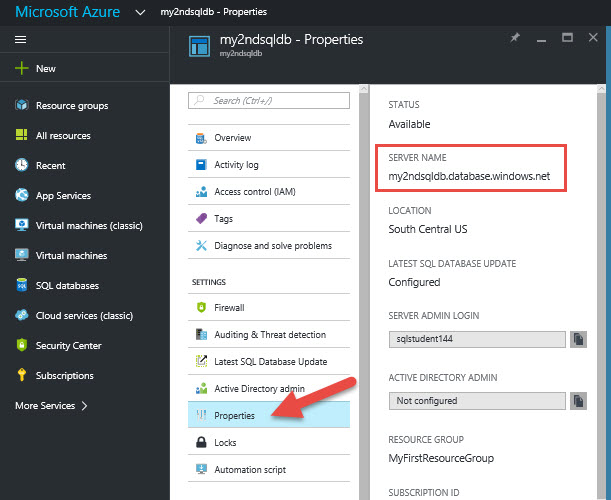Click the hamburger menu icon in sidebar
The width and height of the screenshot is (611, 500).
click(21, 39)
